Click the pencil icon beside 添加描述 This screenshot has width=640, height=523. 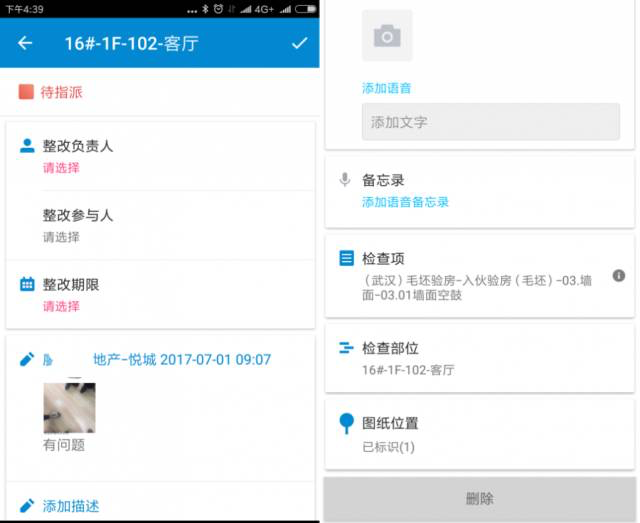[27, 505]
